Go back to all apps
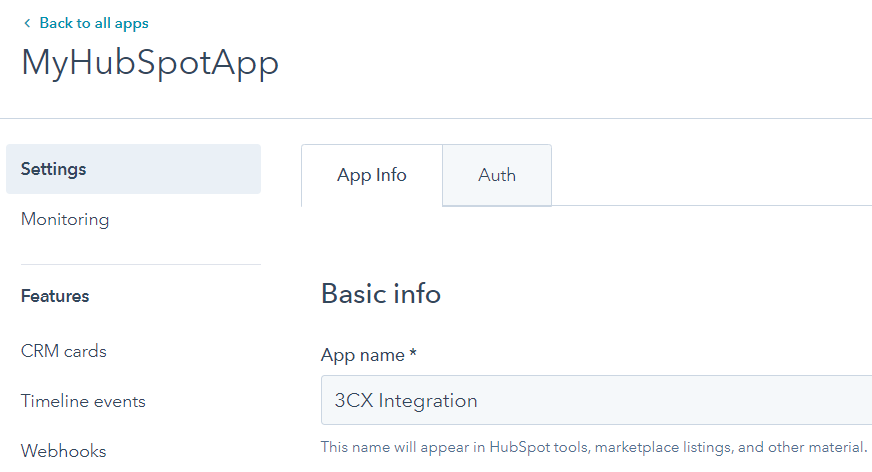872x472 pixels. [93, 23]
